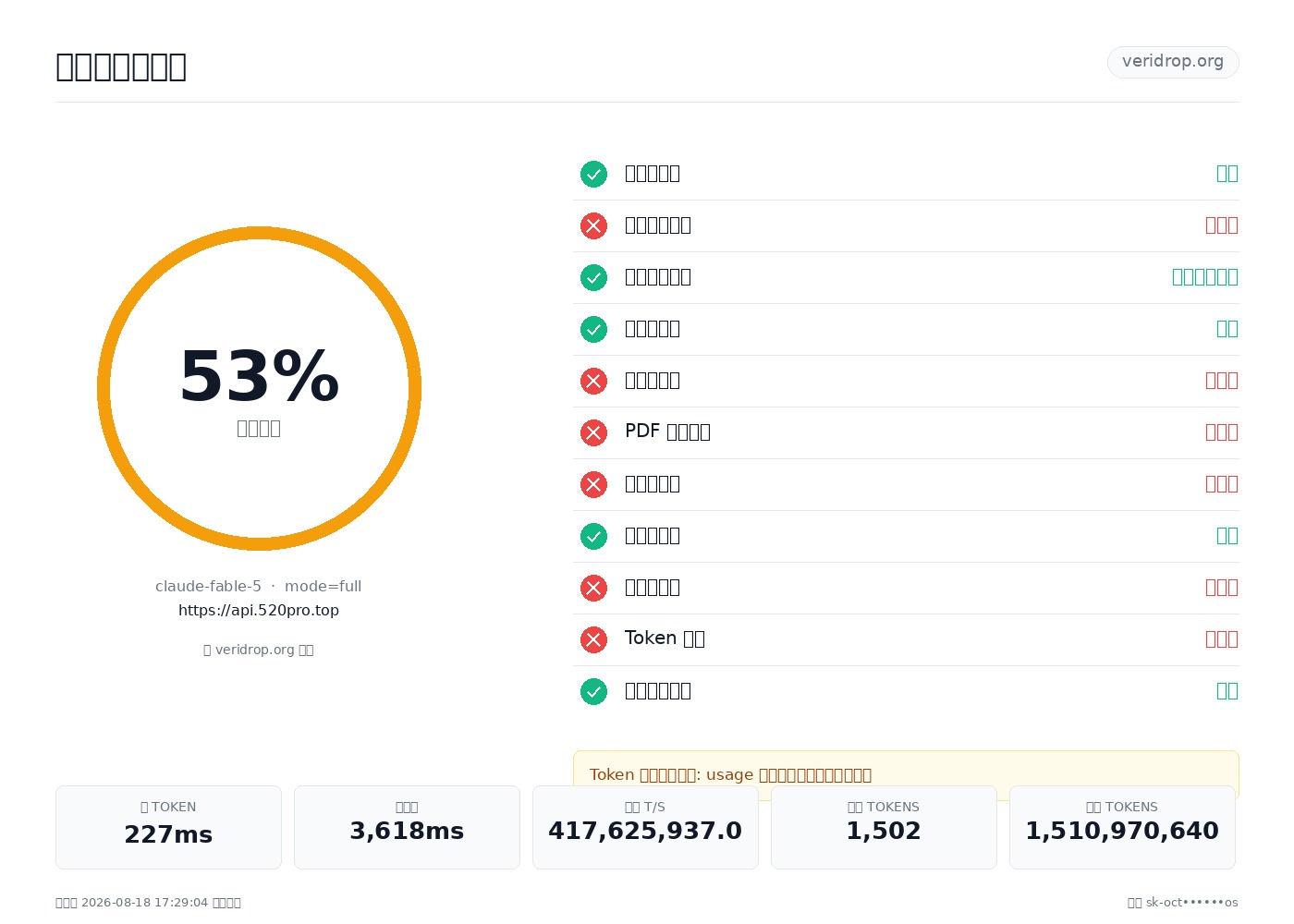1294x924 pixels.
Task: Select the 227ms first TOKEN stat card
Action: [168, 827]
